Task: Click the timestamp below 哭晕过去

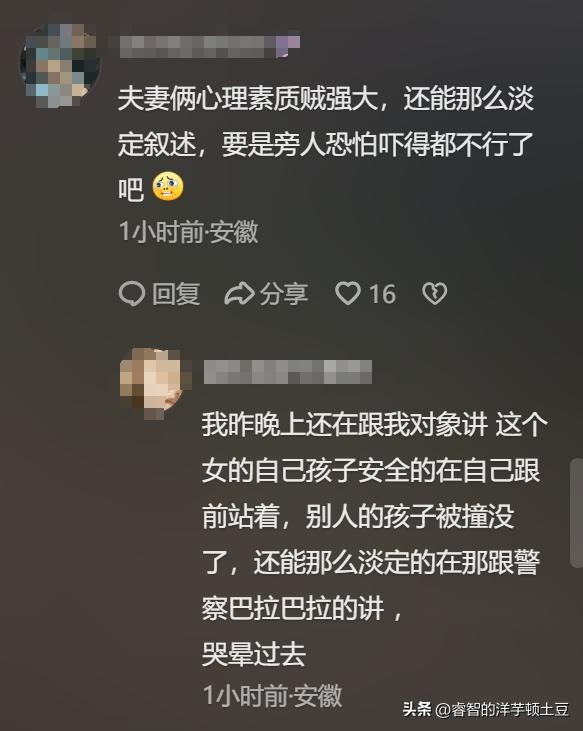Action: 273,696
